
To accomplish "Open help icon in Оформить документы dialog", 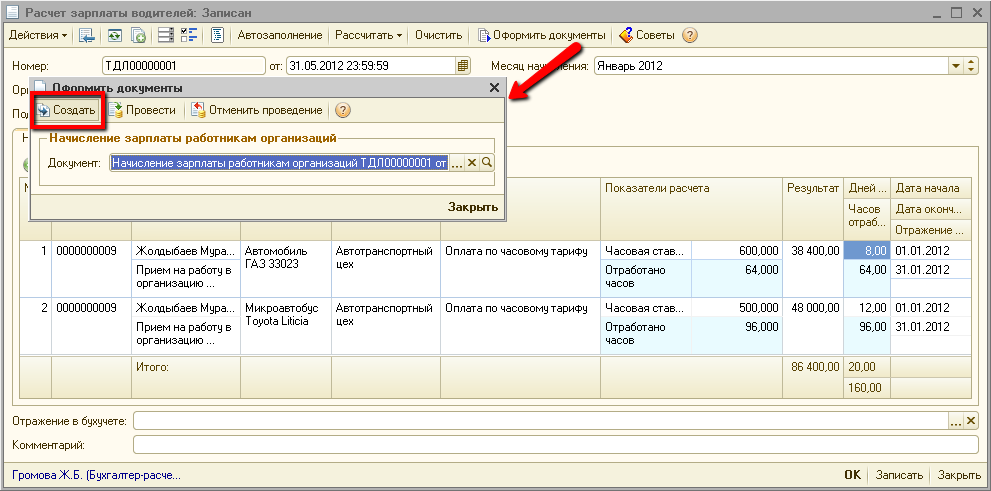I will [343, 110].
